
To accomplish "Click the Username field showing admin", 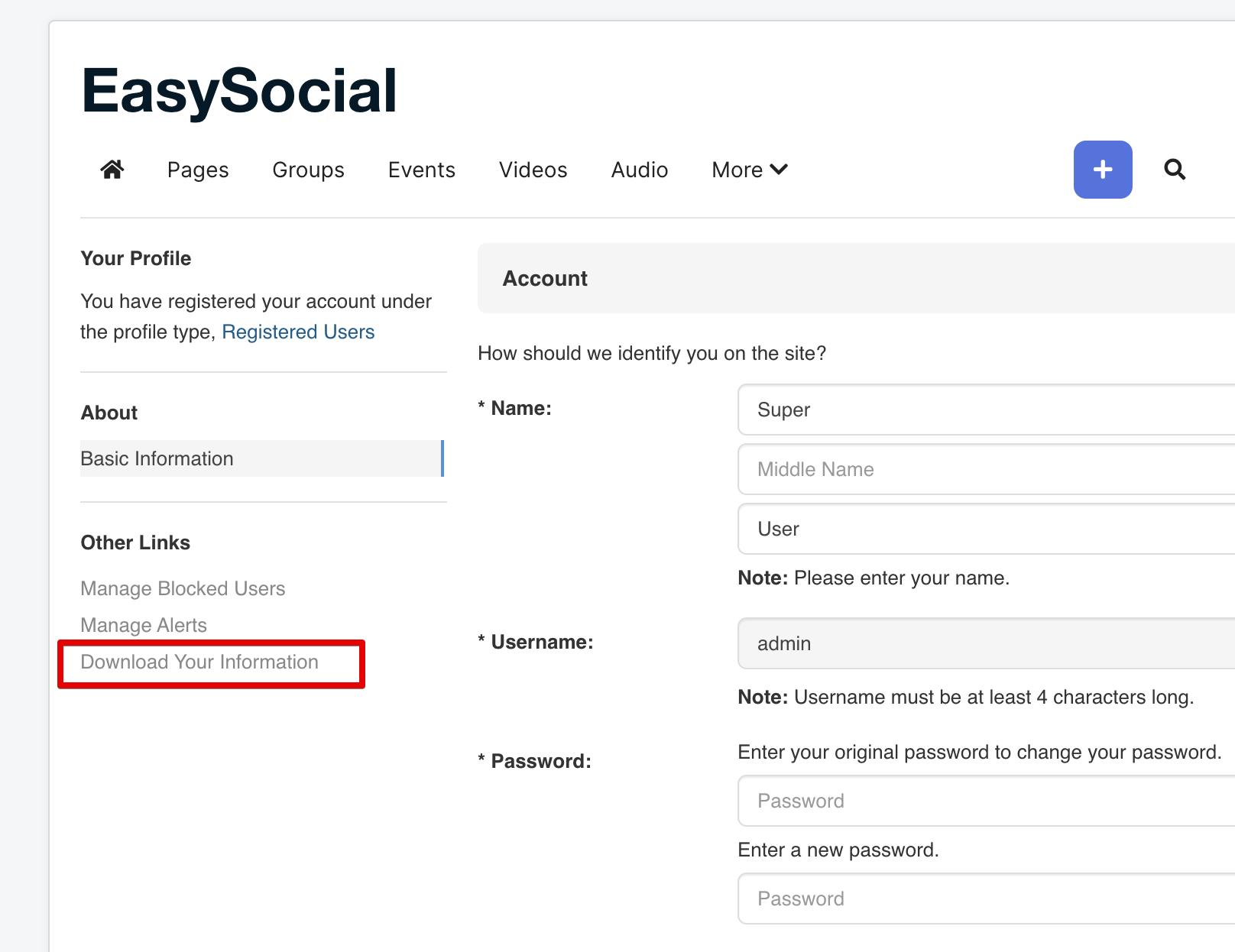I will (x=986, y=643).
